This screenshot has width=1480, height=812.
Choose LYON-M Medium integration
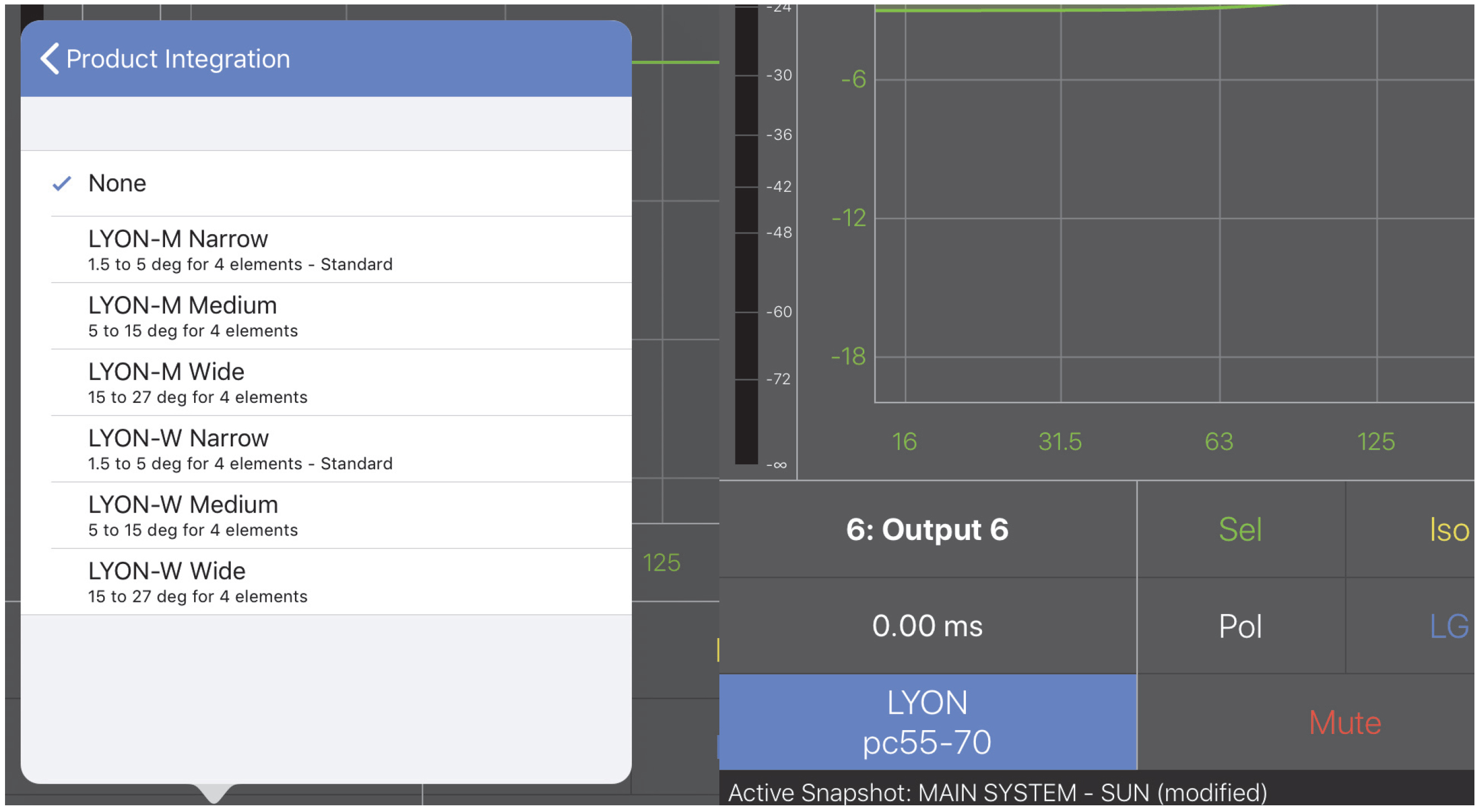click(x=326, y=317)
